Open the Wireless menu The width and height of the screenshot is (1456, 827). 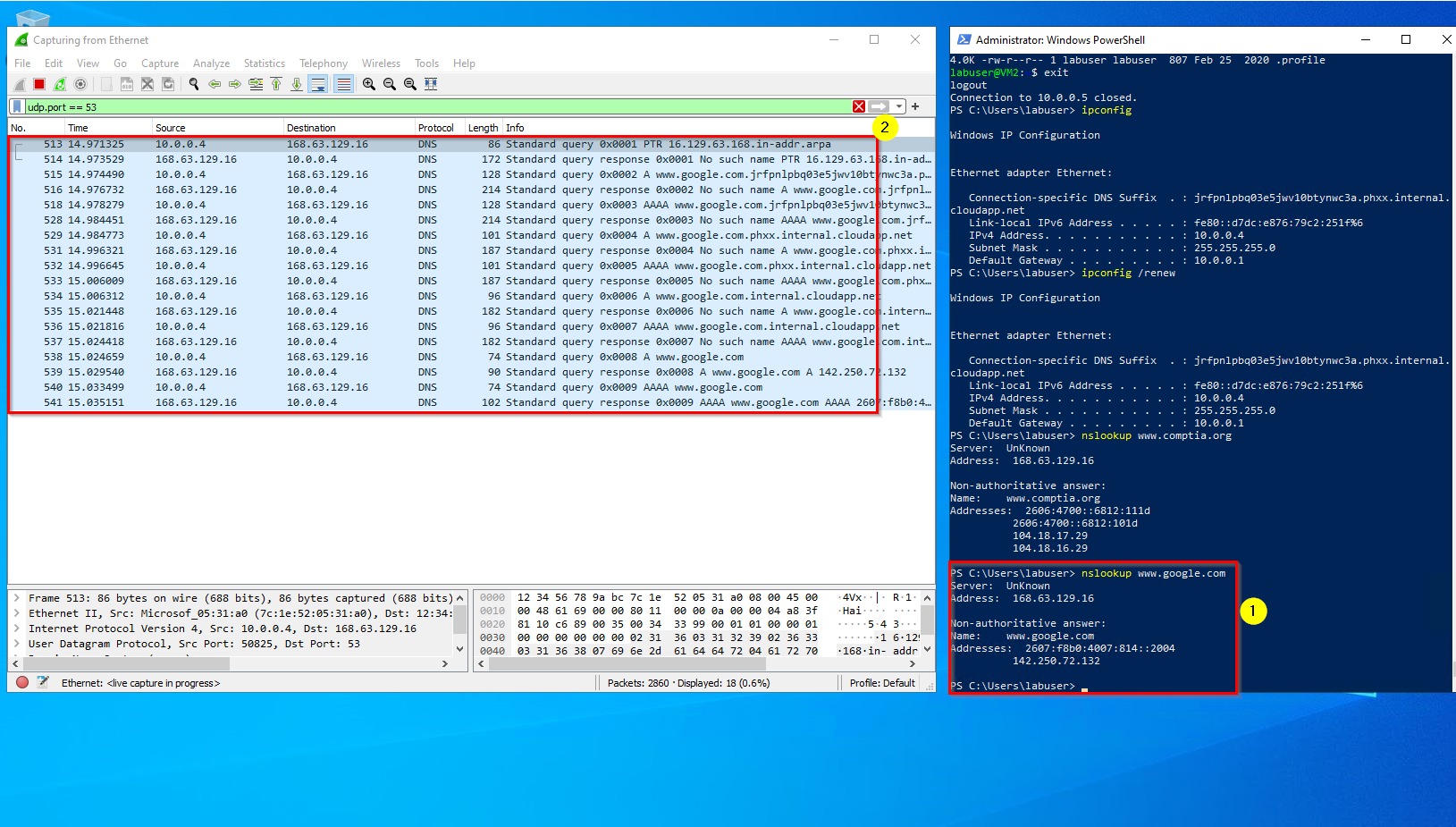click(x=381, y=63)
